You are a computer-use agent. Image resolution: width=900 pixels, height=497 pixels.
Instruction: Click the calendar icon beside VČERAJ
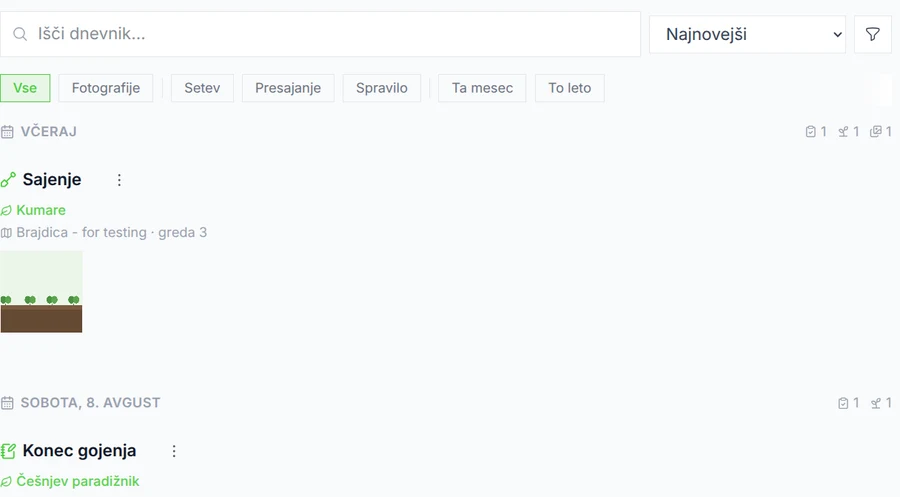(7, 132)
